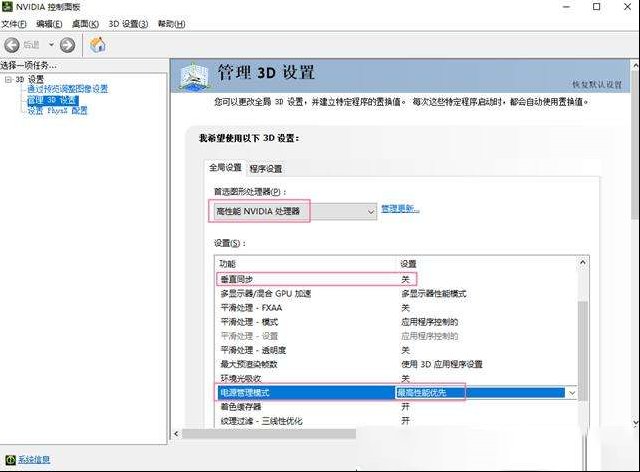Image resolution: width=640 pixels, height=472 pixels.
Task: Select 设置 PhysX 配置 tree item
Action: pos(57,111)
